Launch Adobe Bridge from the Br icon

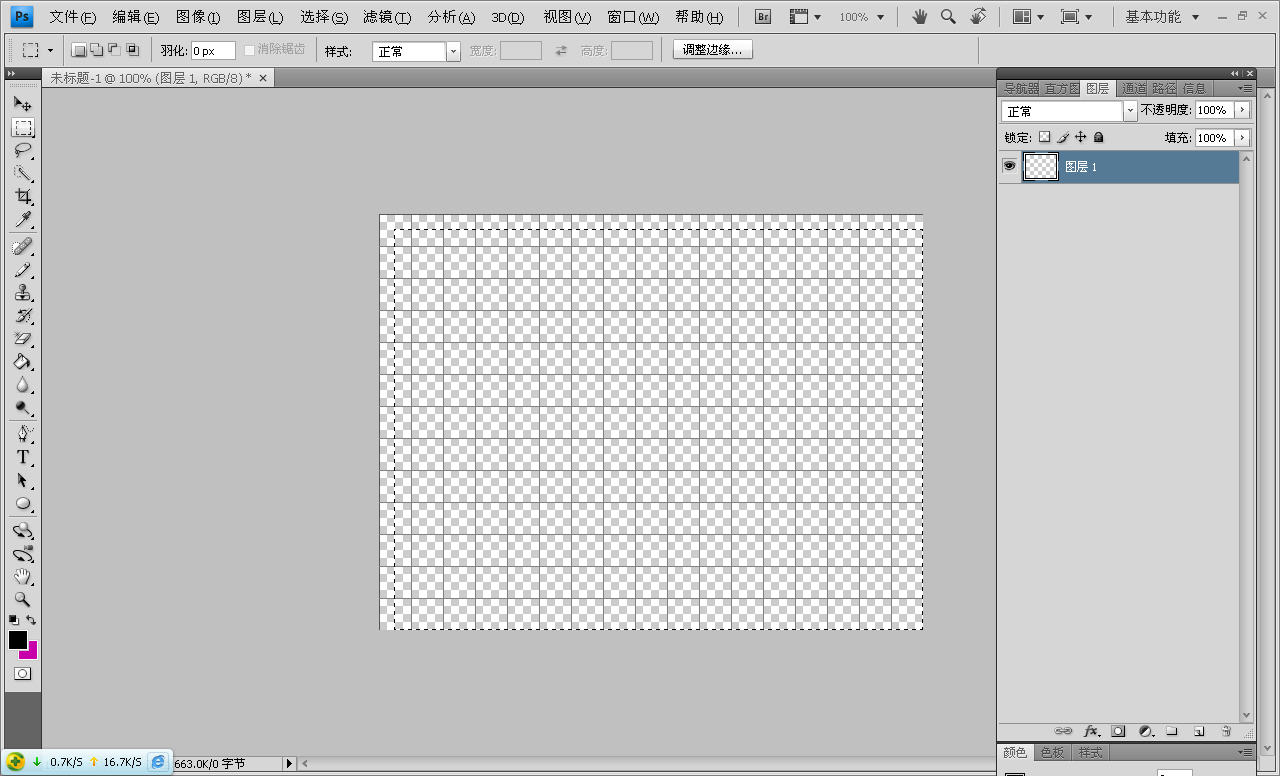click(x=763, y=17)
